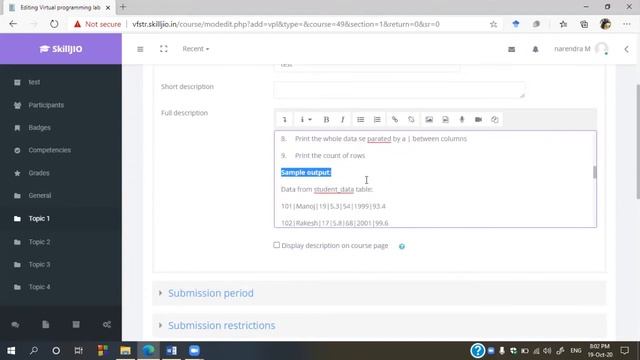Viewport: 640px width, 360px height.
Task: Open browser settings ellipsis menu
Action: pyautogui.click(x=627, y=24)
